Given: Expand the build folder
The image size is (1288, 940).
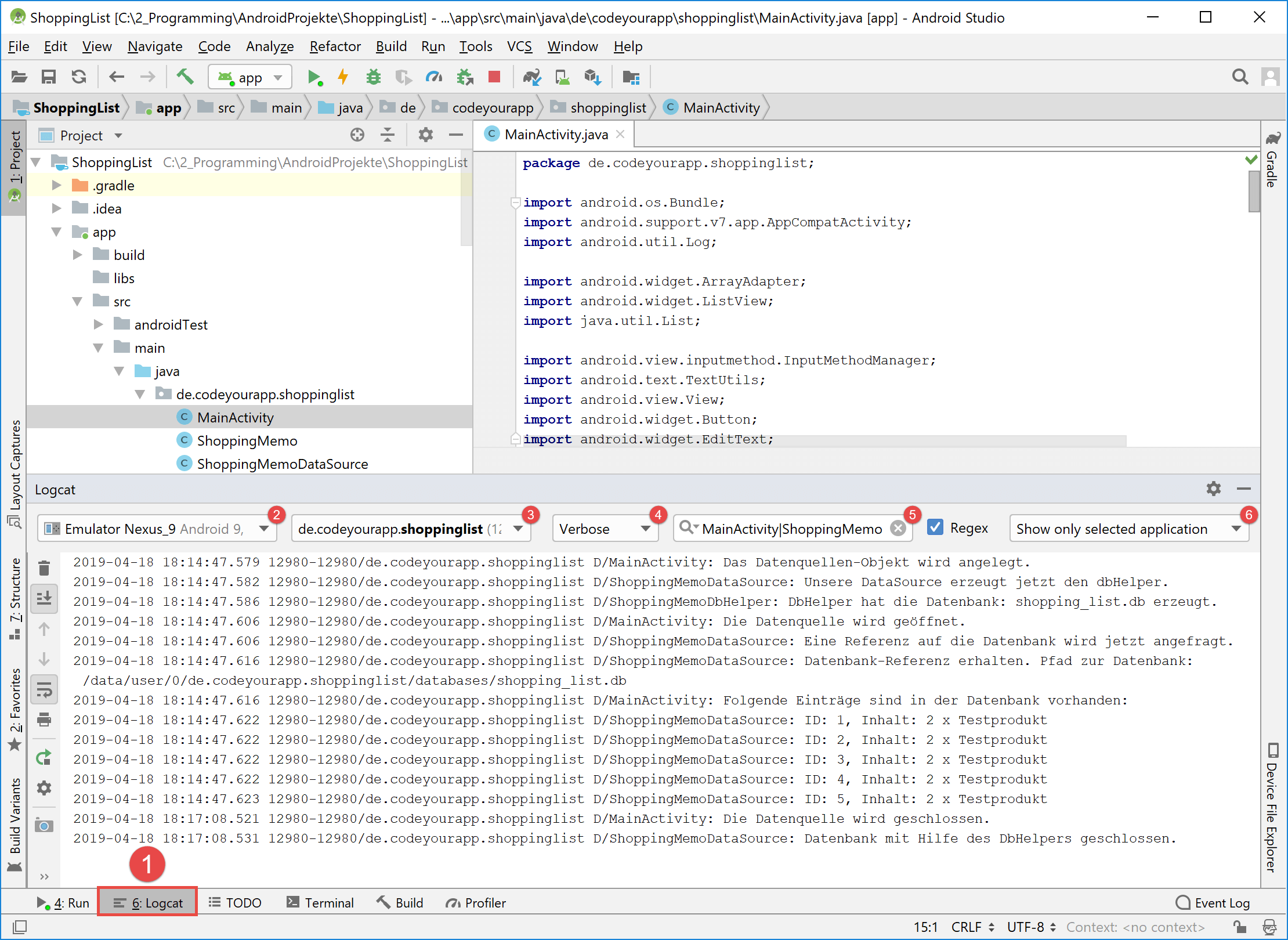Looking at the screenshot, I should [x=77, y=255].
